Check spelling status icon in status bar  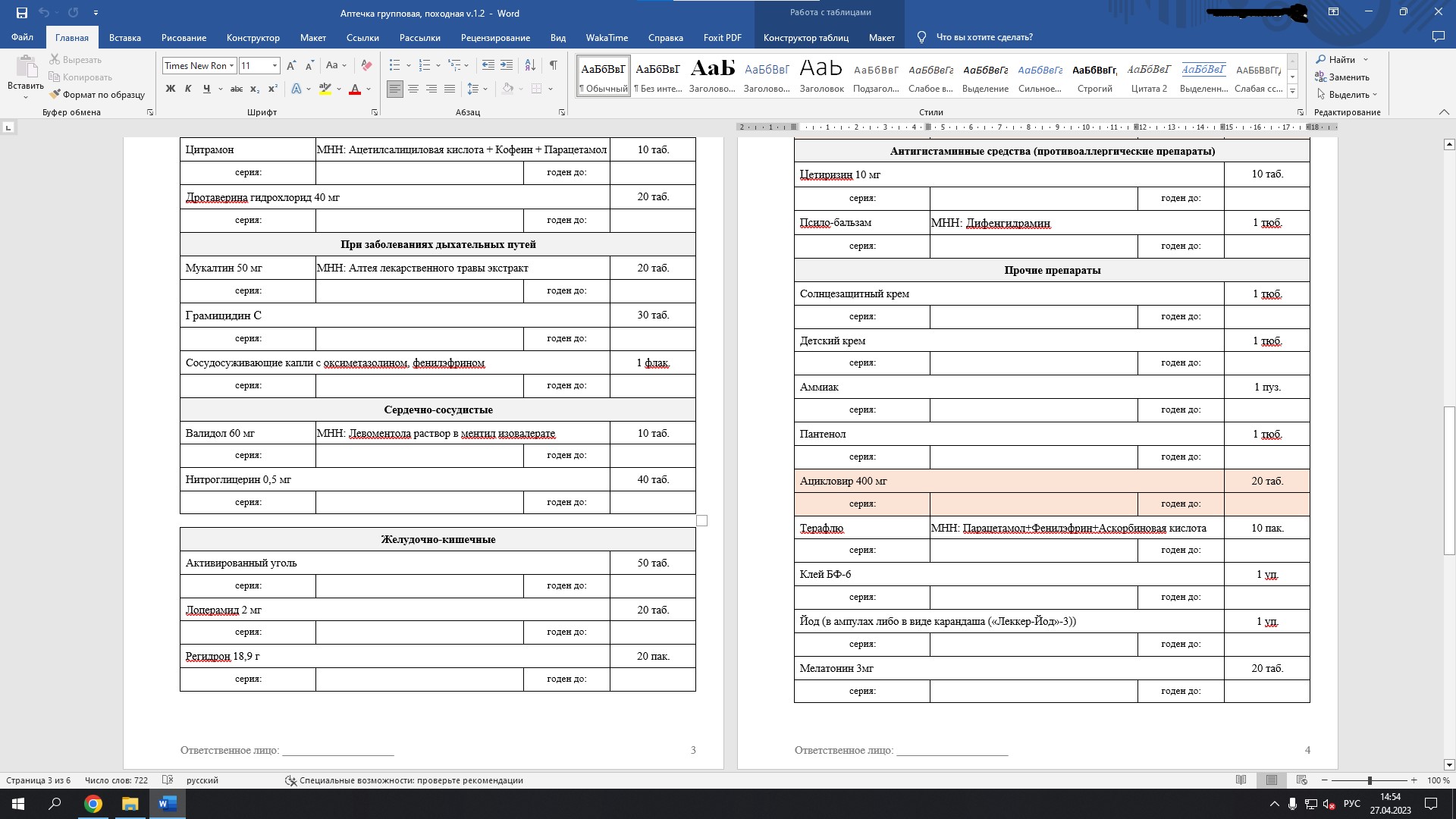click(x=168, y=780)
